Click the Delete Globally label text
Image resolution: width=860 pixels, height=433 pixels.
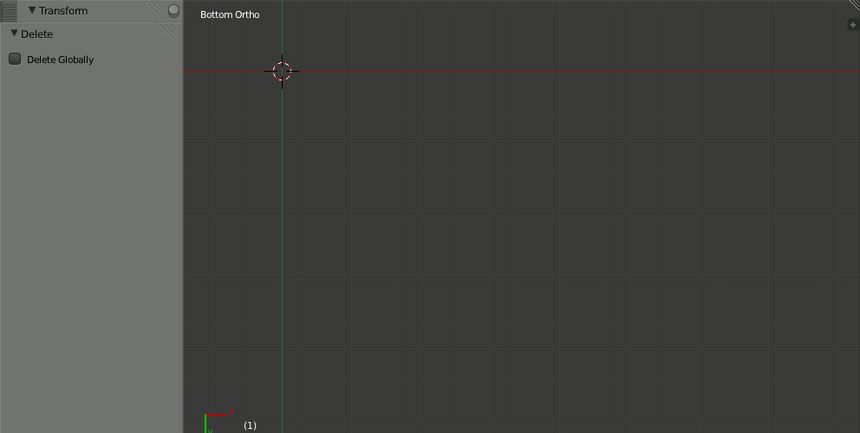60,60
